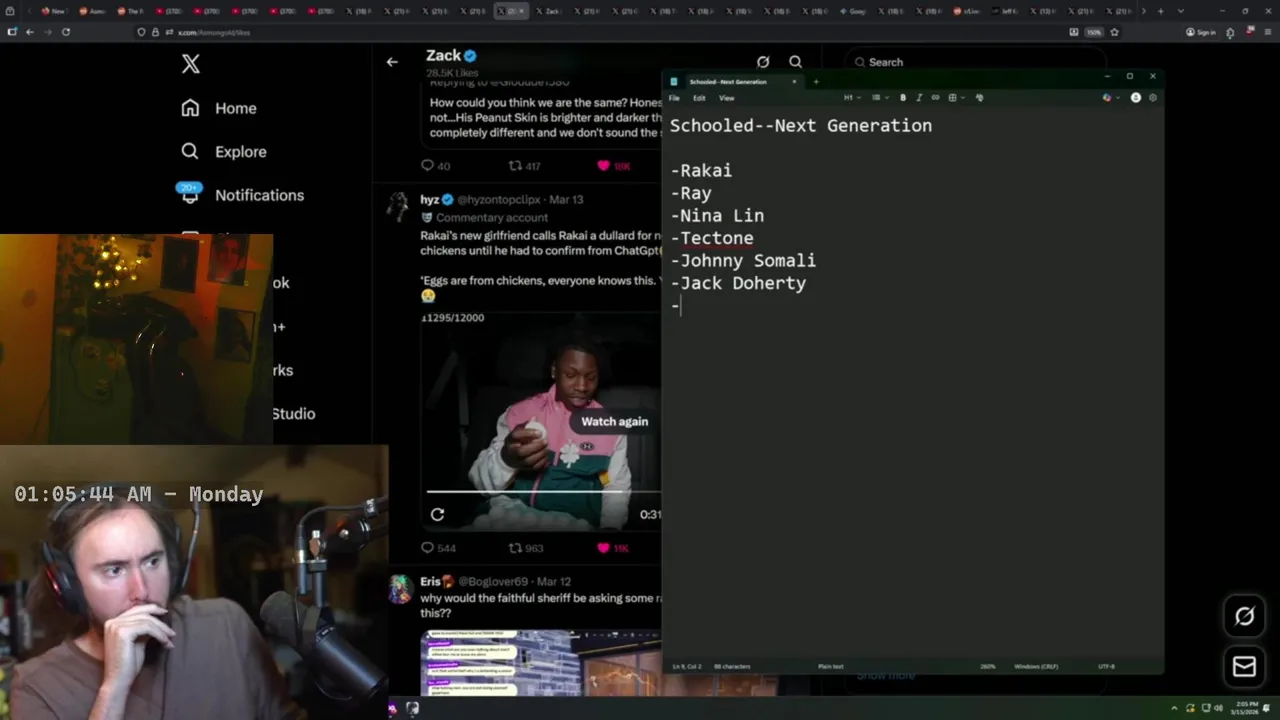Open the hyz profile avatar

point(399,206)
